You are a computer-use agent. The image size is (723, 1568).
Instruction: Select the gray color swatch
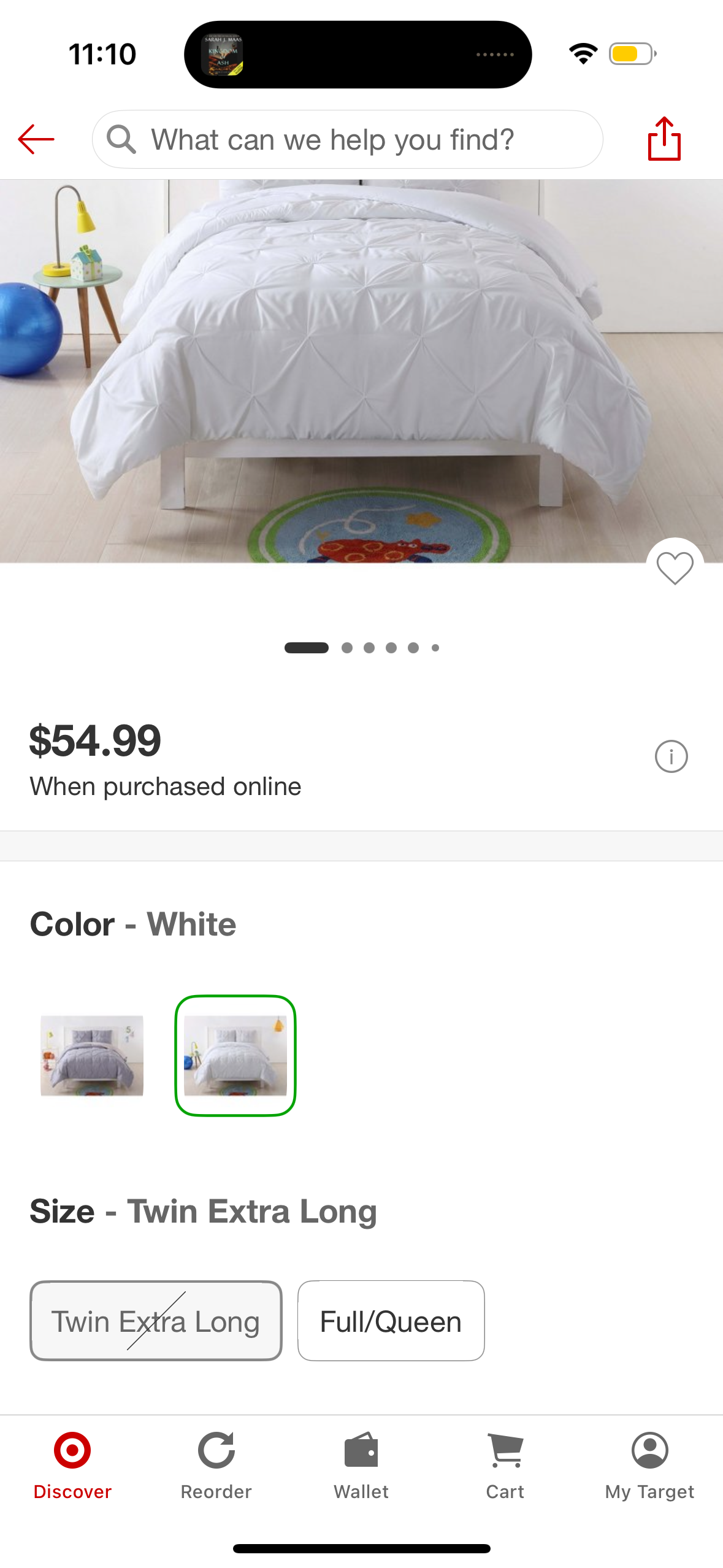(92, 1055)
